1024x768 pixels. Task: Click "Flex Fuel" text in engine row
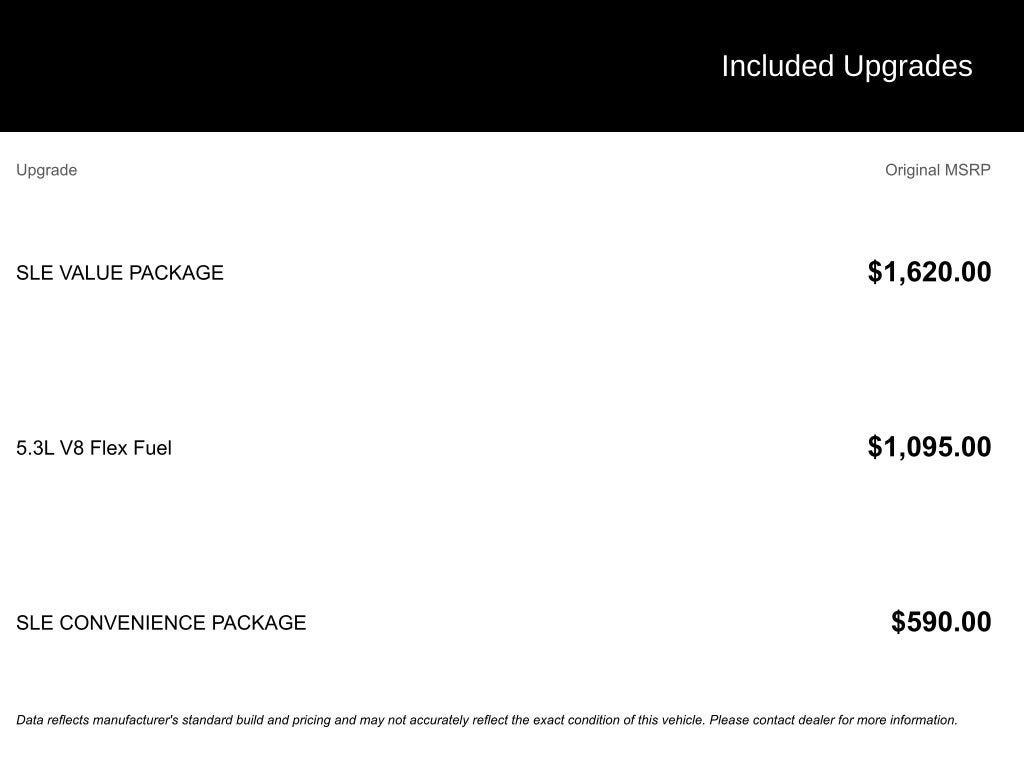click(x=131, y=448)
